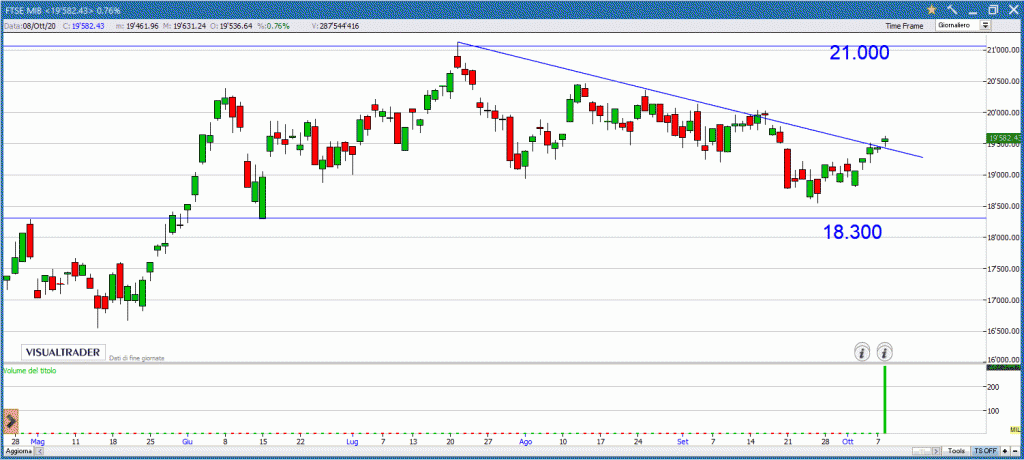Click the Tools button
Viewport: 1024px width, 460px height.
[956, 451]
